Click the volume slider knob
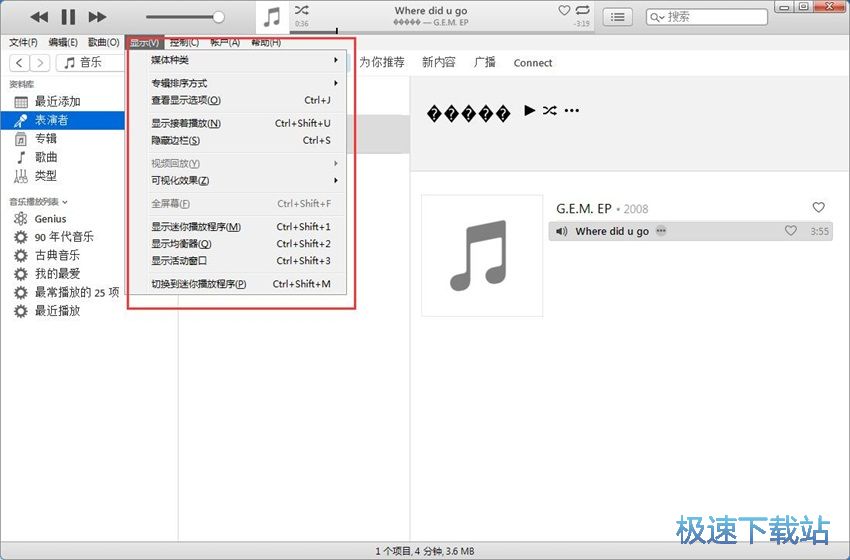The width and height of the screenshot is (850, 560). pos(218,17)
